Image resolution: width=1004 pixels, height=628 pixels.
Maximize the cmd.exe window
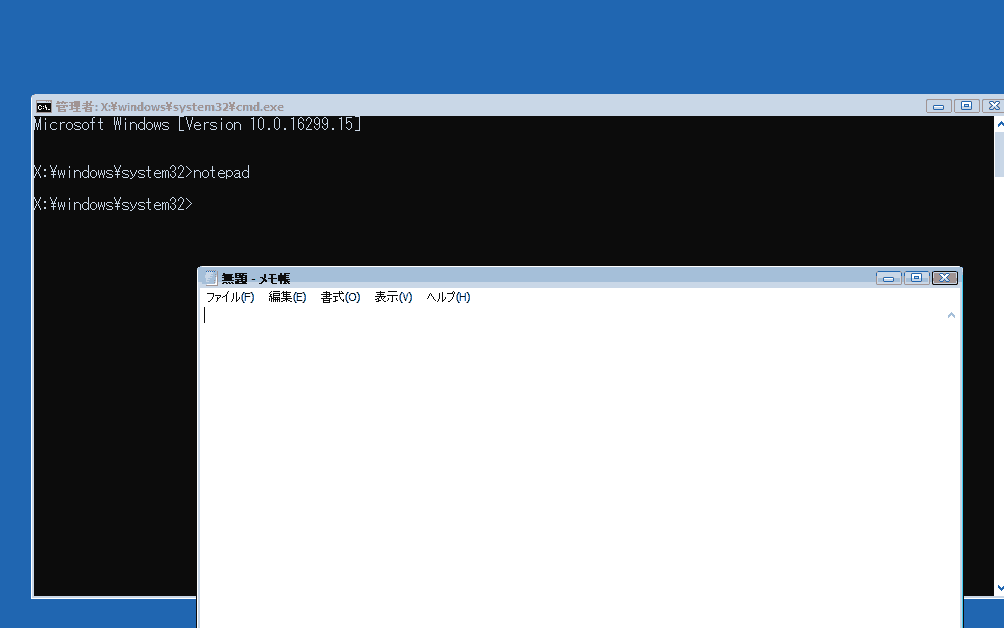(966, 106)
